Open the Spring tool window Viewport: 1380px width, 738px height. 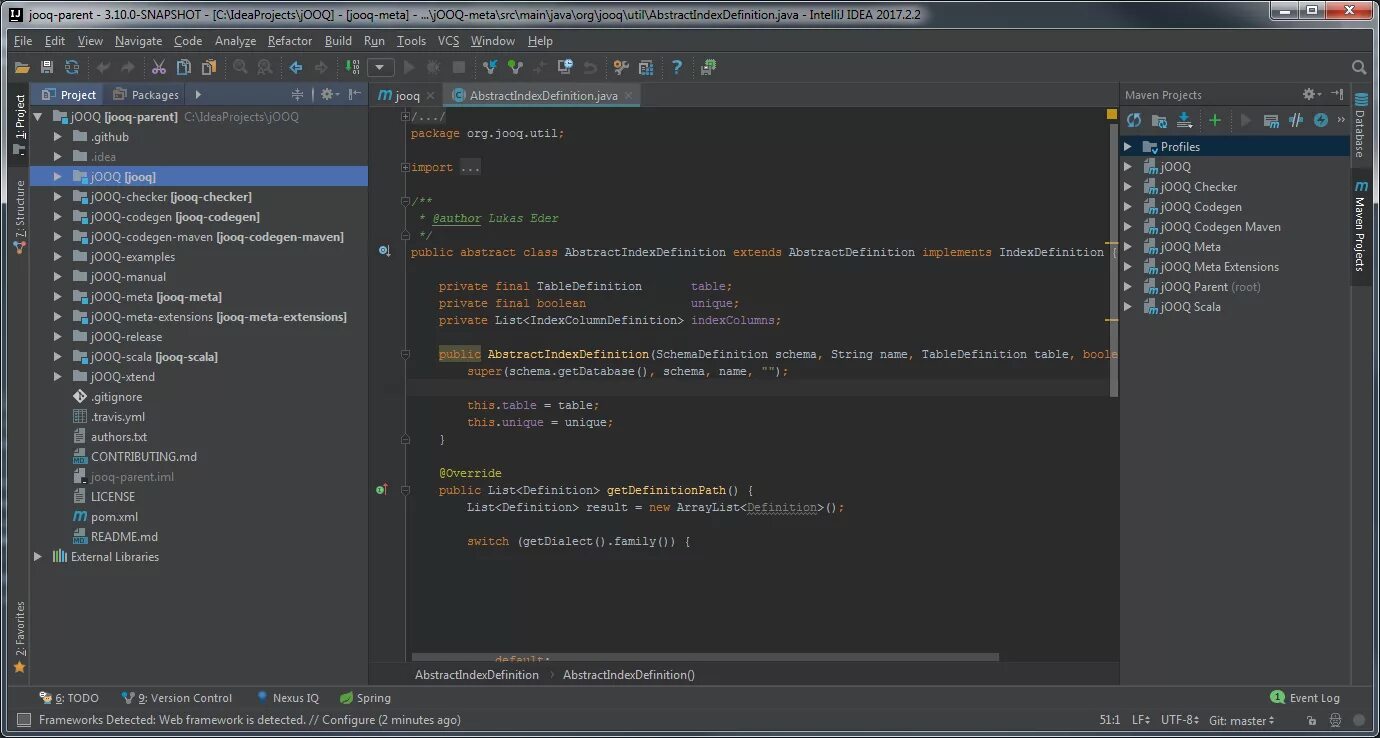click(x=365, y=698)
